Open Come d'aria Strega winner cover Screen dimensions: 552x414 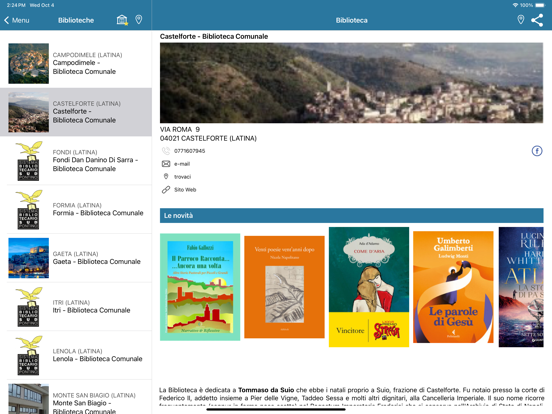pyautogui.click(x=369, y=287)
